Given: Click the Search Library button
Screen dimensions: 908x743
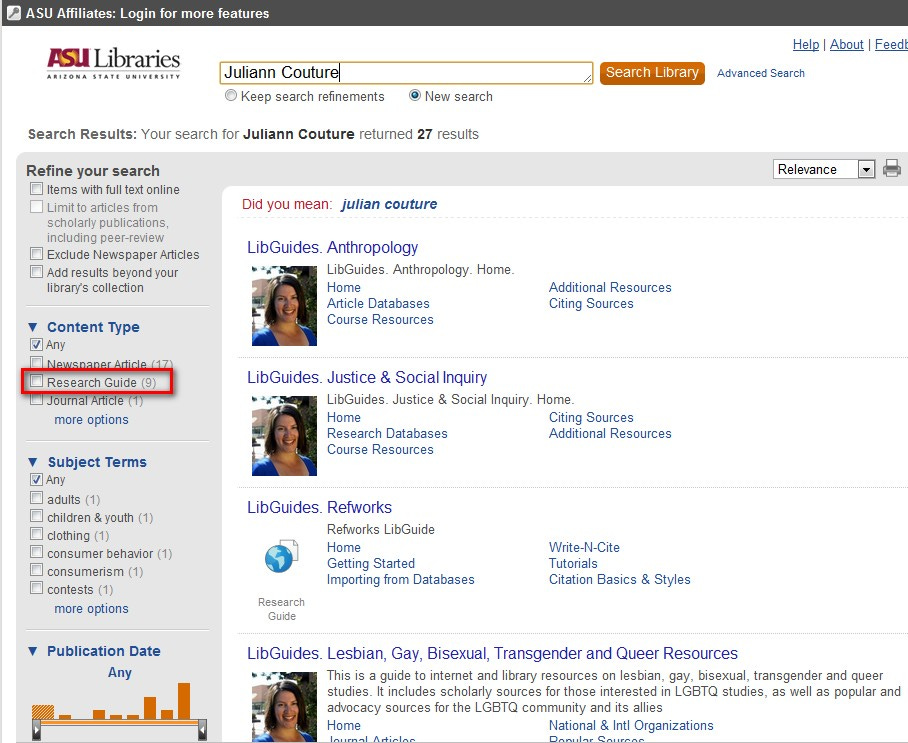Looking at the screenshot, I should click(x=652, y=73).
